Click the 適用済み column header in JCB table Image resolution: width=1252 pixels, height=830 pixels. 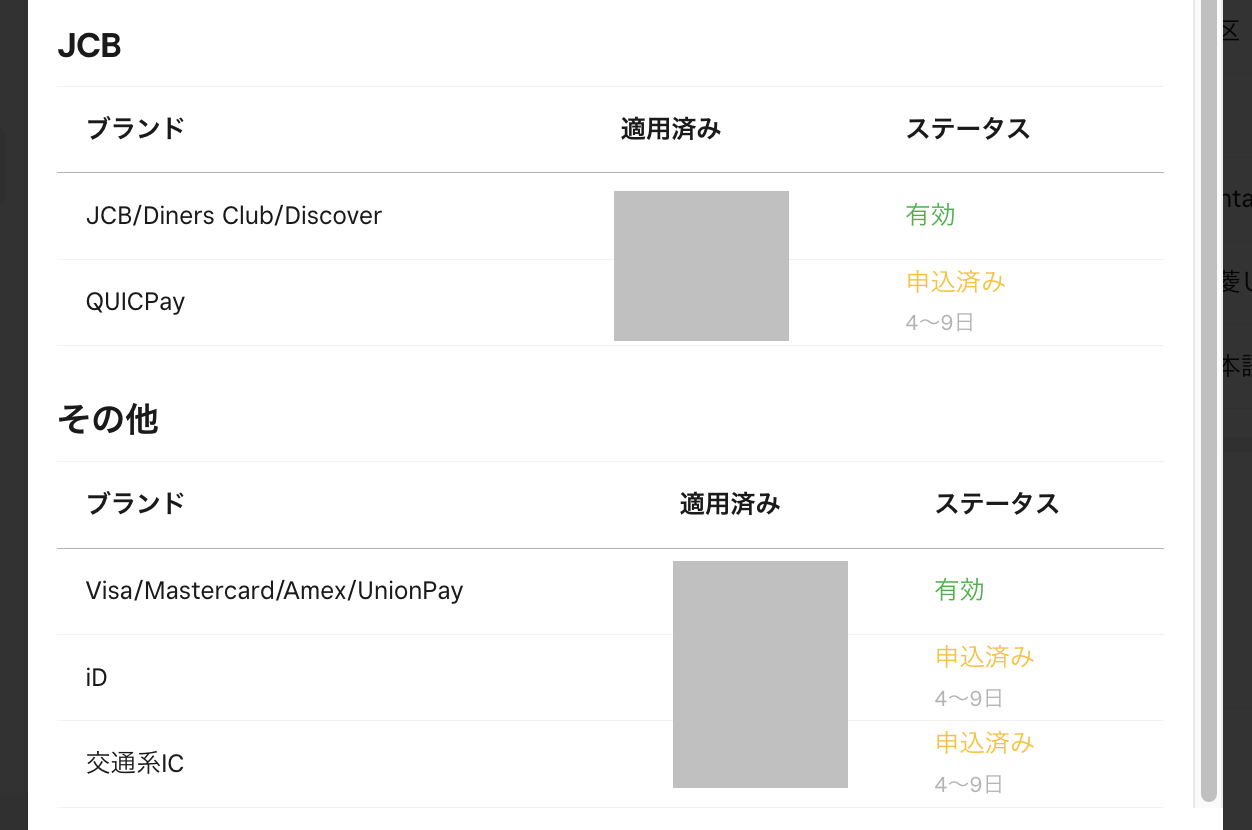670,129
